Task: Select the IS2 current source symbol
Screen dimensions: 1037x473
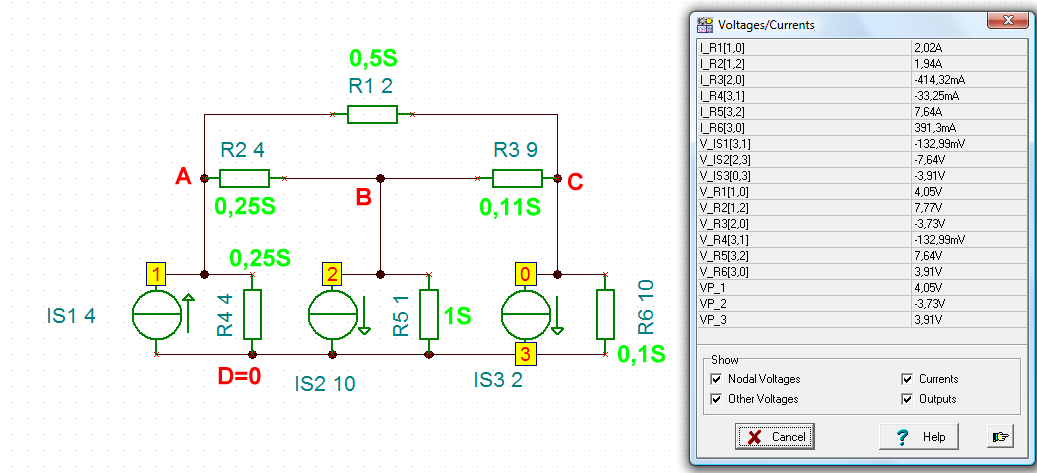Action: click(x=333, y=315)
